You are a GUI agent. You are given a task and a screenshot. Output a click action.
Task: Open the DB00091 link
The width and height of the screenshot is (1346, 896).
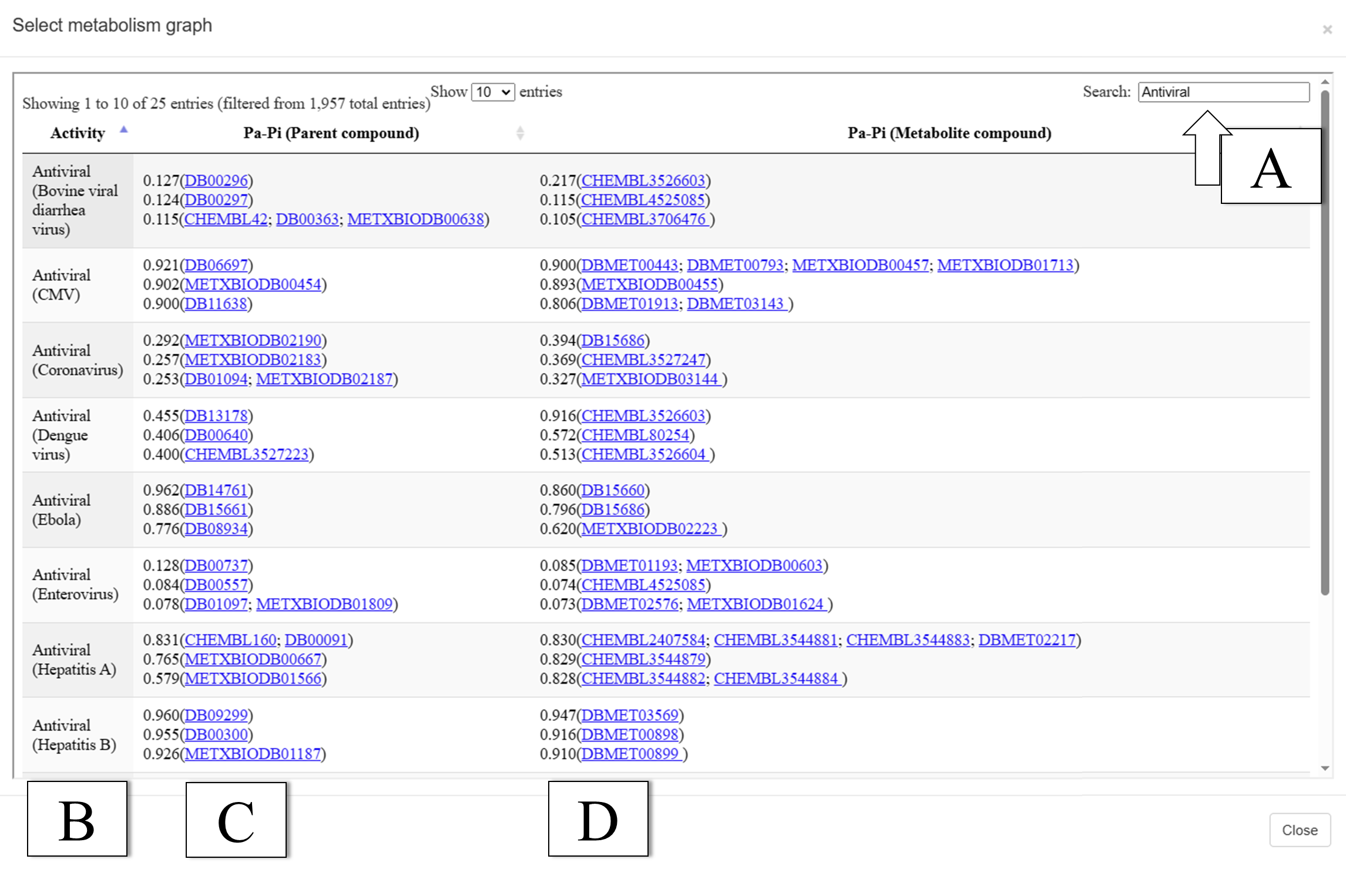click(317, 640)
